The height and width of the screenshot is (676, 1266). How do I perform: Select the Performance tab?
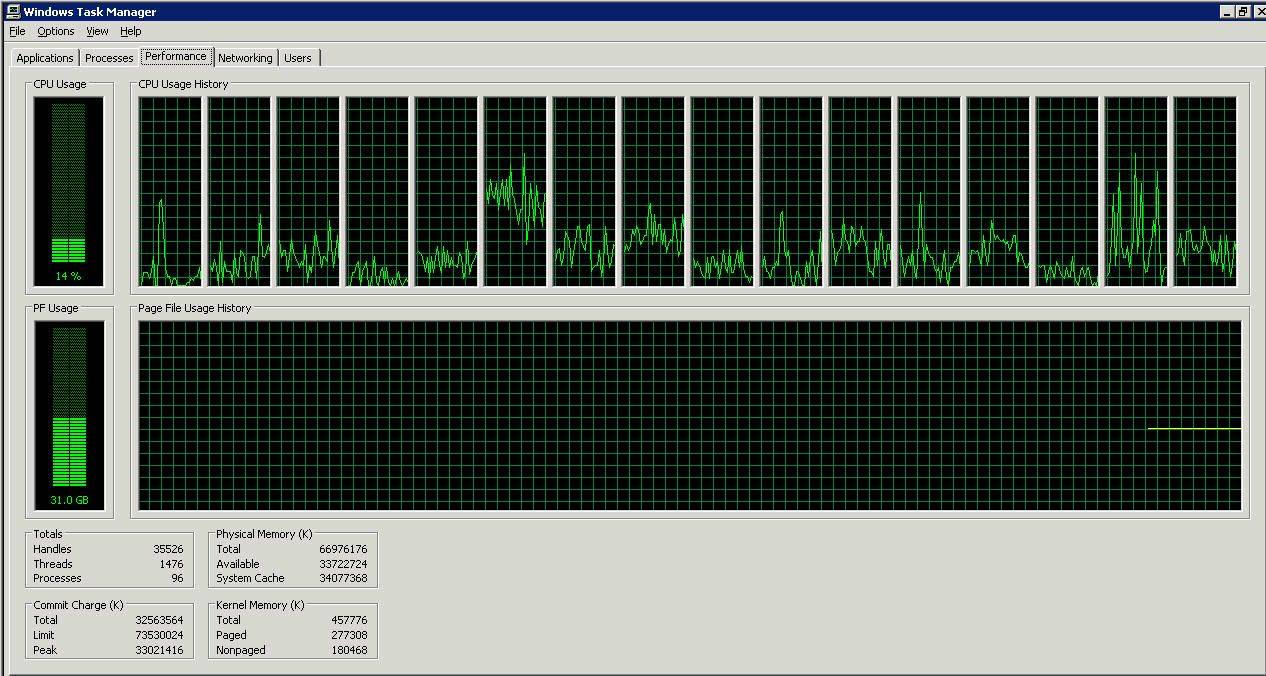click(176, 56)
